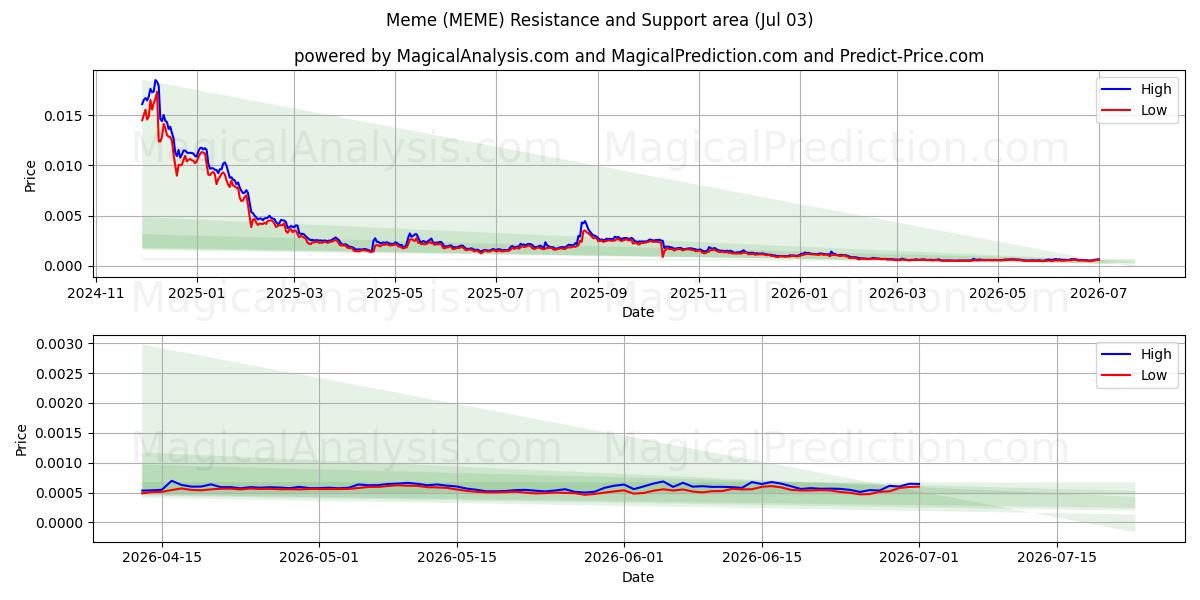This screenshot has height=600, width=1200.
Task: Click the '0.0030' price tick in bottom chart
Action: (x=61, y=344)
